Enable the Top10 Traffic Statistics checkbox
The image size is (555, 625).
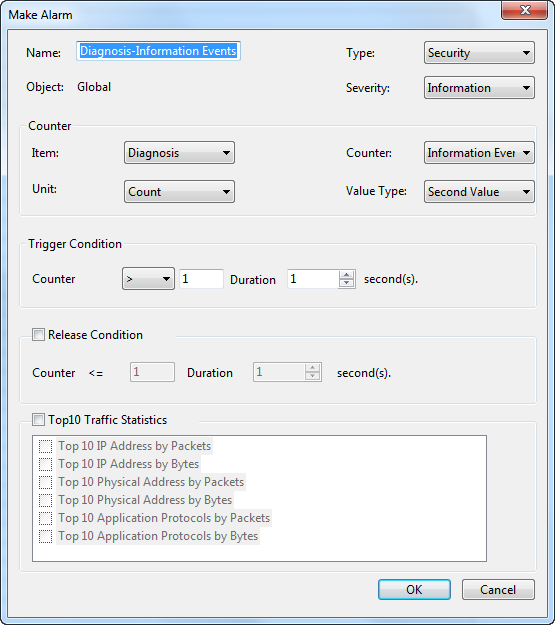[38, 420]
